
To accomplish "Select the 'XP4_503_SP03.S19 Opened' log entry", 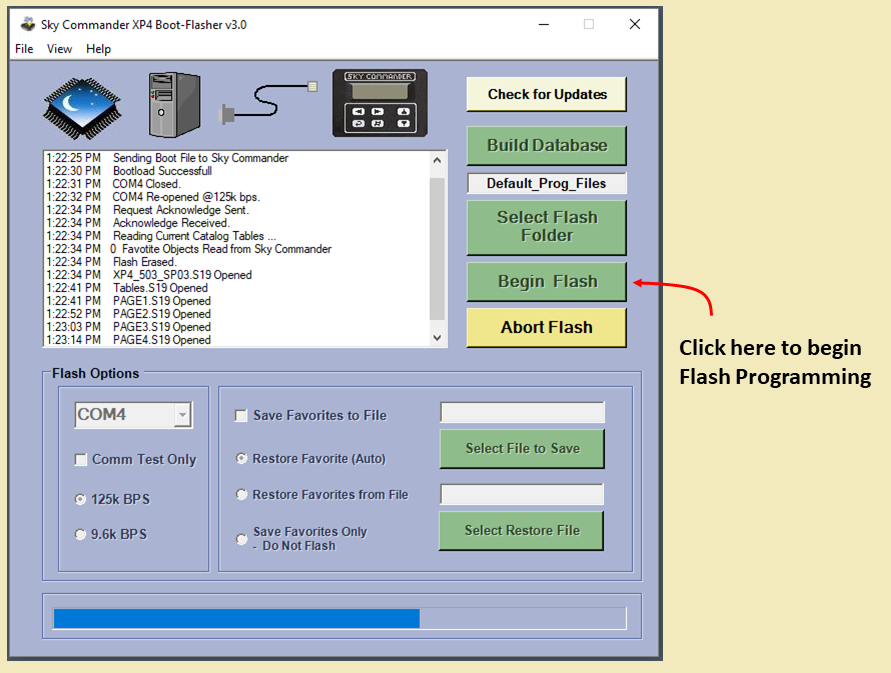I will pyautogui.click(x=182, y=275).
